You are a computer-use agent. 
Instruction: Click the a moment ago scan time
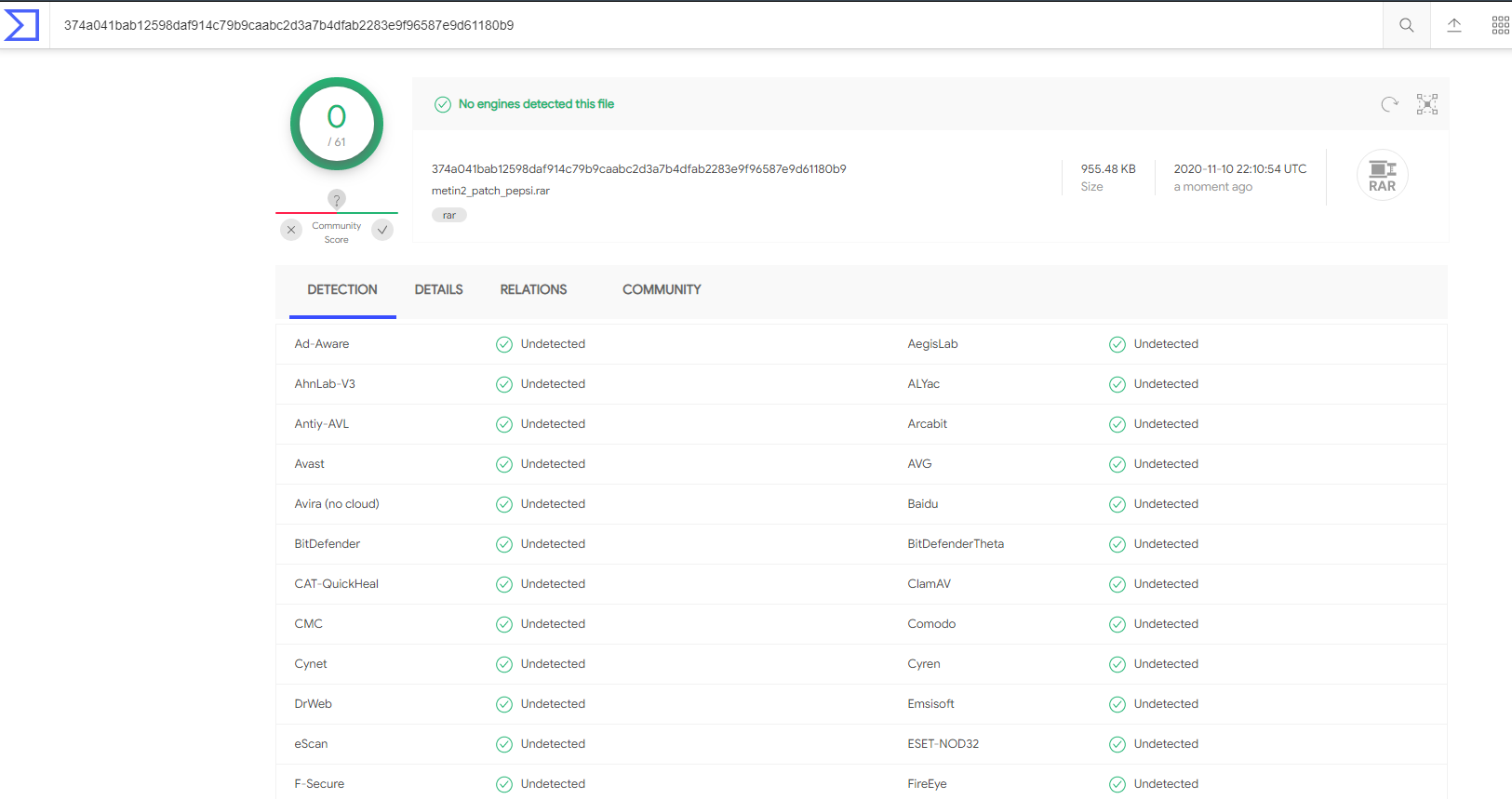(1213, 187)
